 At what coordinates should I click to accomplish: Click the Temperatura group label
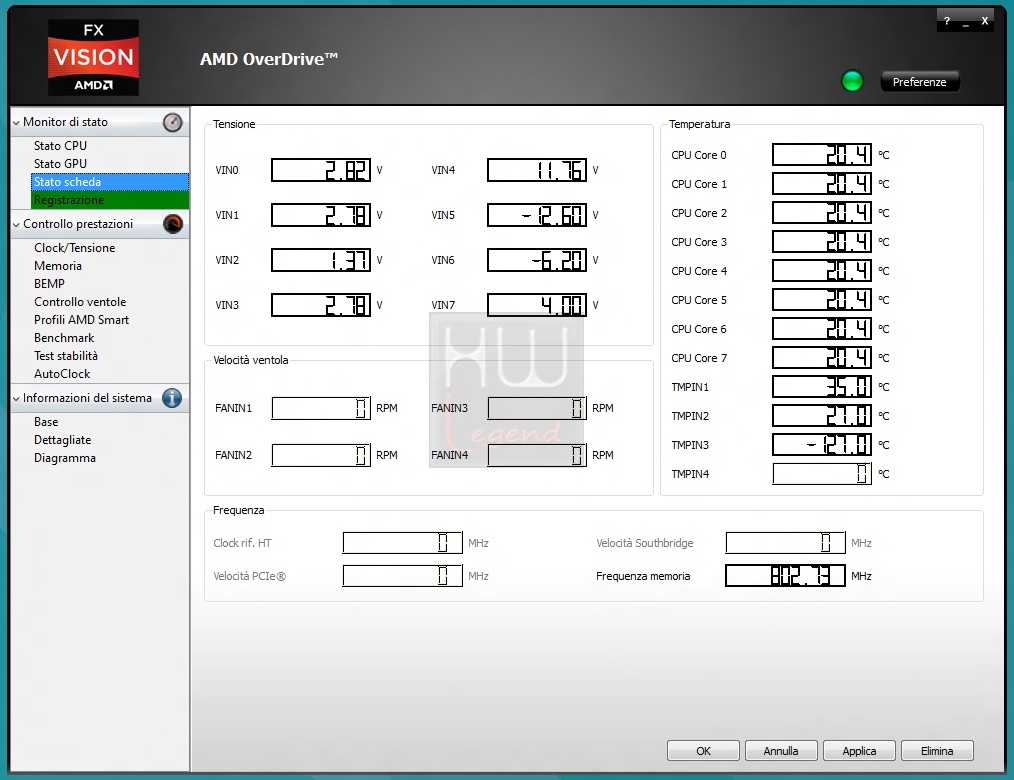tap(699, 124)
